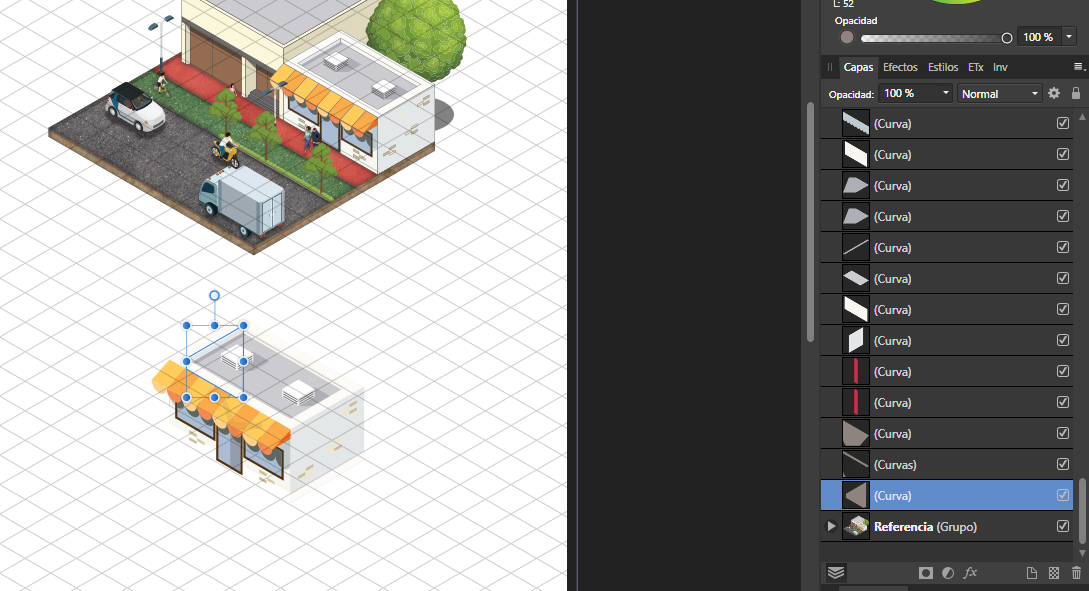Image resolution: width=1089 pixels, height=591 pixels.
Task: Click the L: 52 lightness value text
Action: pyautogui.click(x=843, y=4)
